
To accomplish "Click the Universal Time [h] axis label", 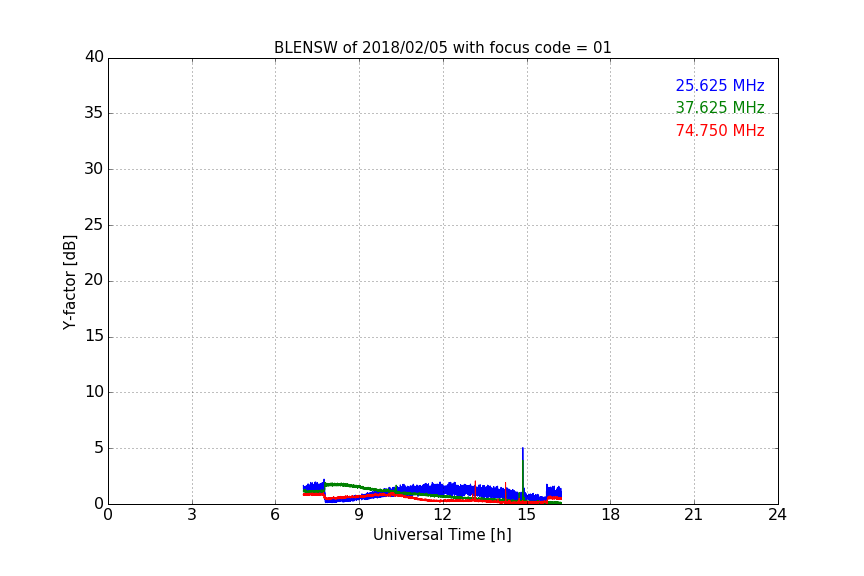I will click(442, 535).
